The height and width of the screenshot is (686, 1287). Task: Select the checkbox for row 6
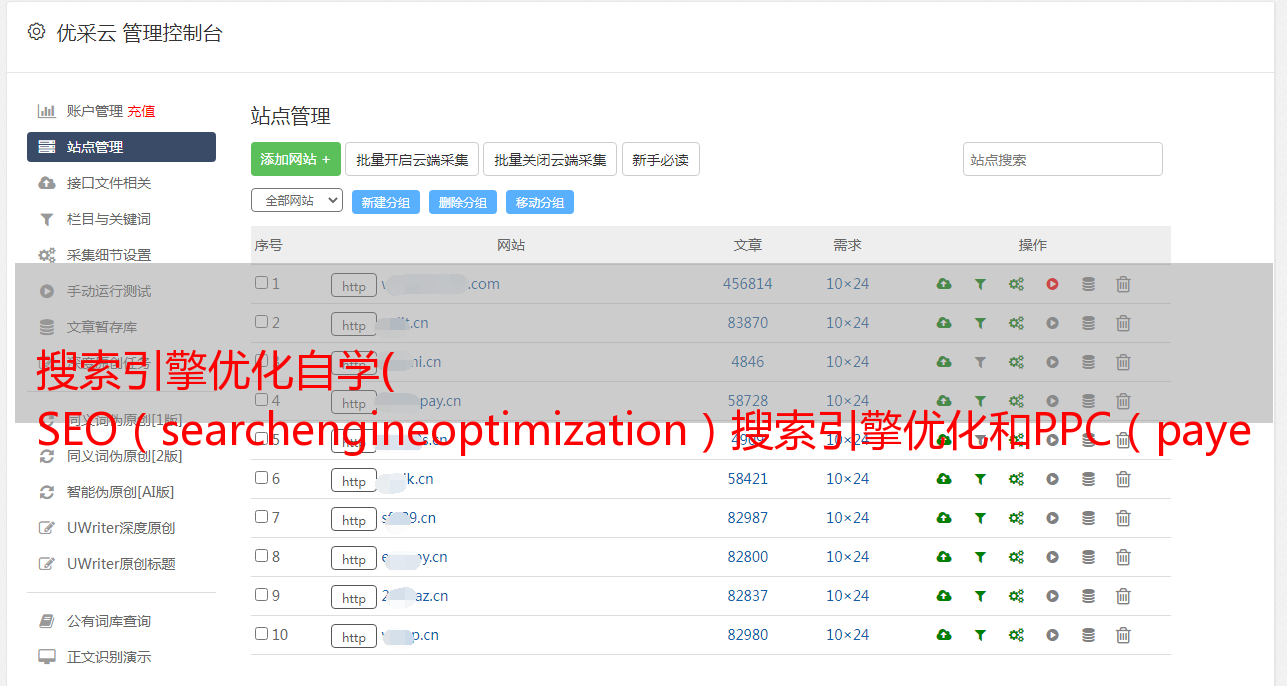[261, 478]
